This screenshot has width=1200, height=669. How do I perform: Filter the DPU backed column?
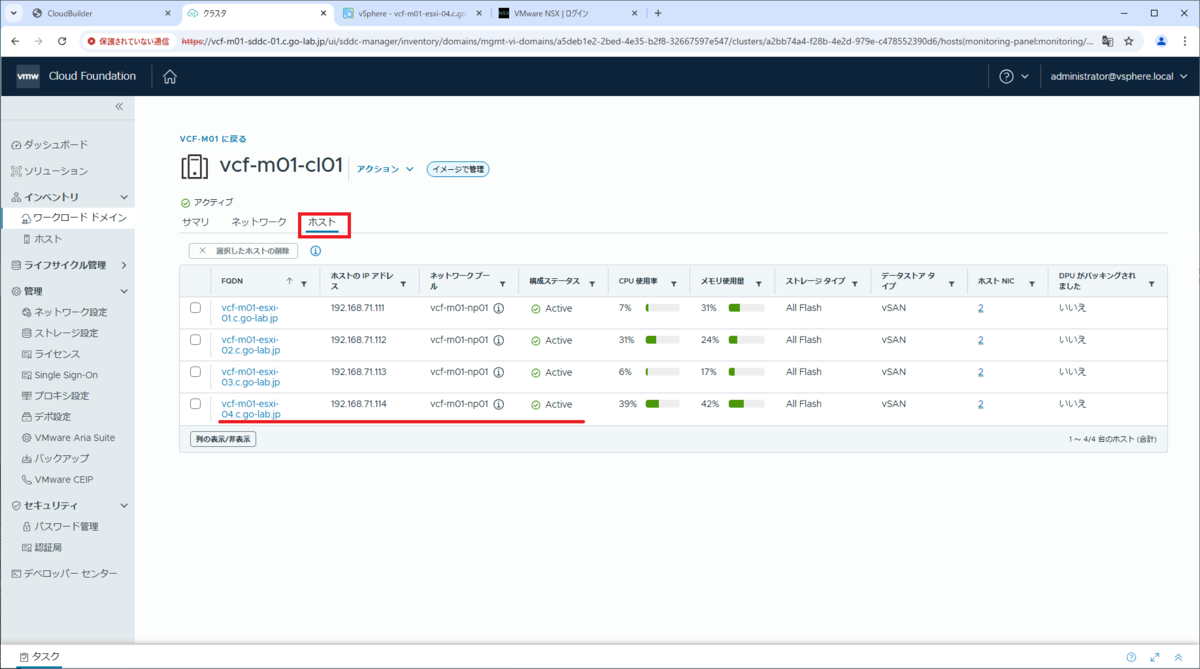[x=1151, y=284]
